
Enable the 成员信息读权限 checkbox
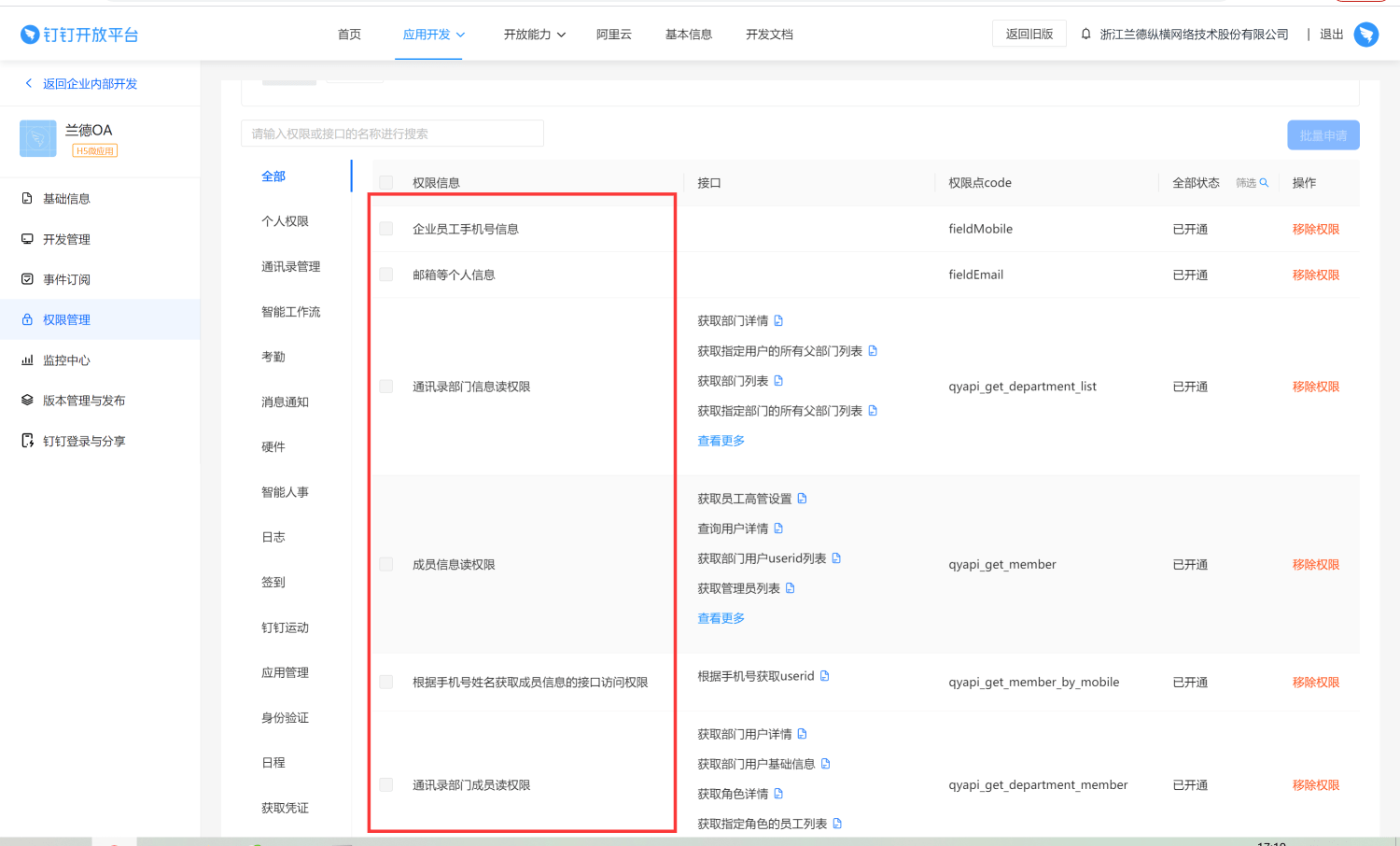click(386, 564)
